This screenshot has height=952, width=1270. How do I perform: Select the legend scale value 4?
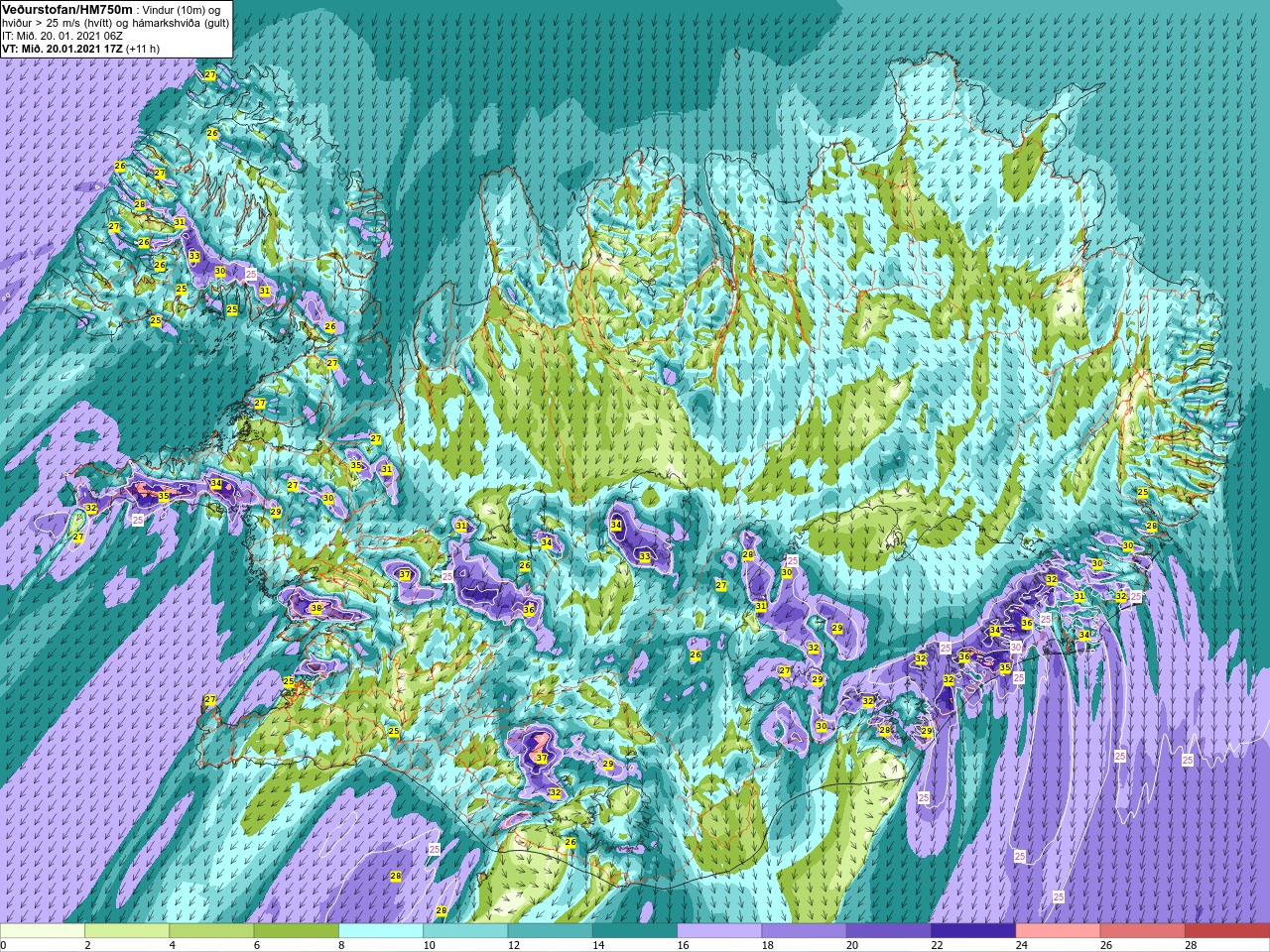click(x=172, y=945)
